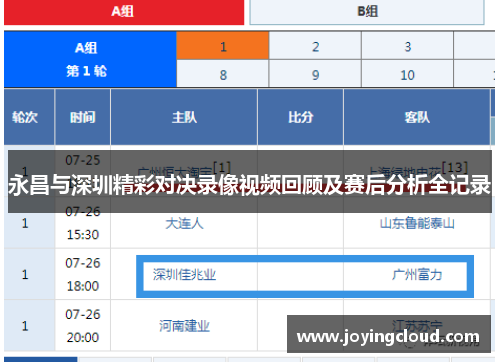Switch to the A组 group tab

coord(124,12)
